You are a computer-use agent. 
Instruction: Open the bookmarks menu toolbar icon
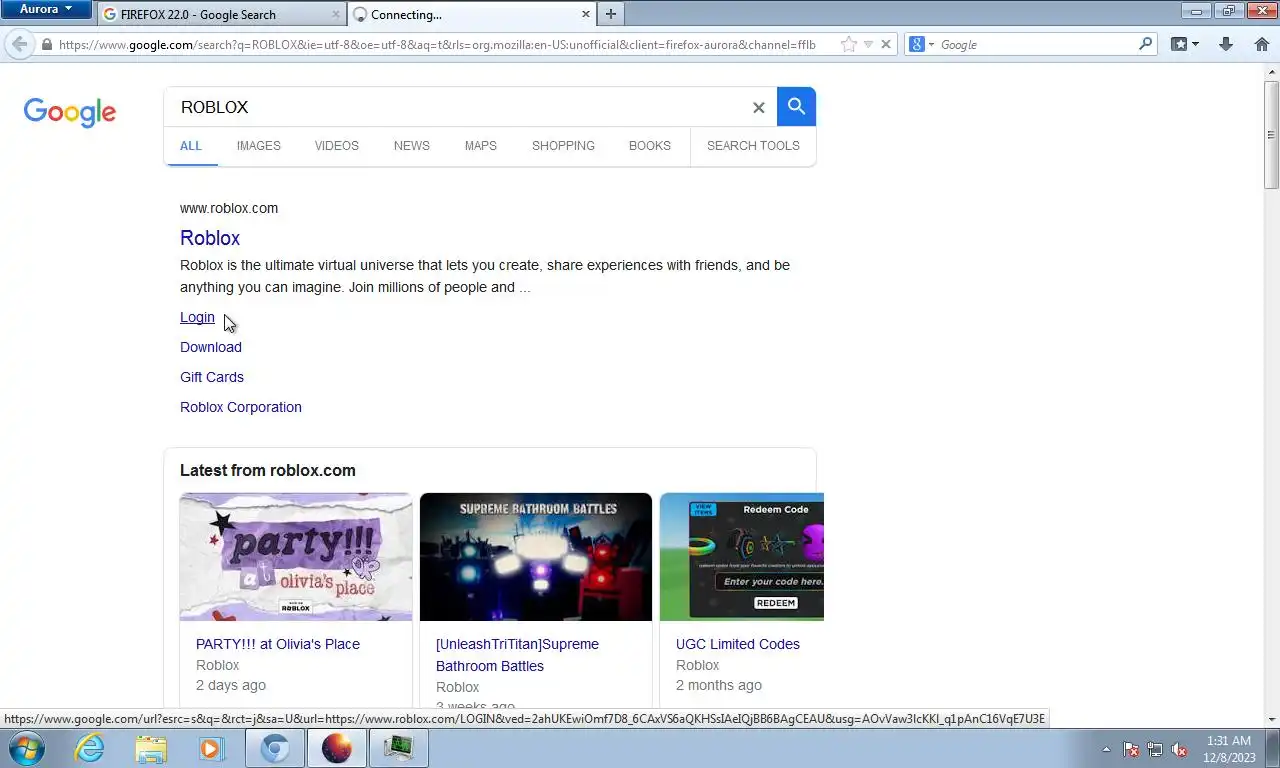(1180, 45)
